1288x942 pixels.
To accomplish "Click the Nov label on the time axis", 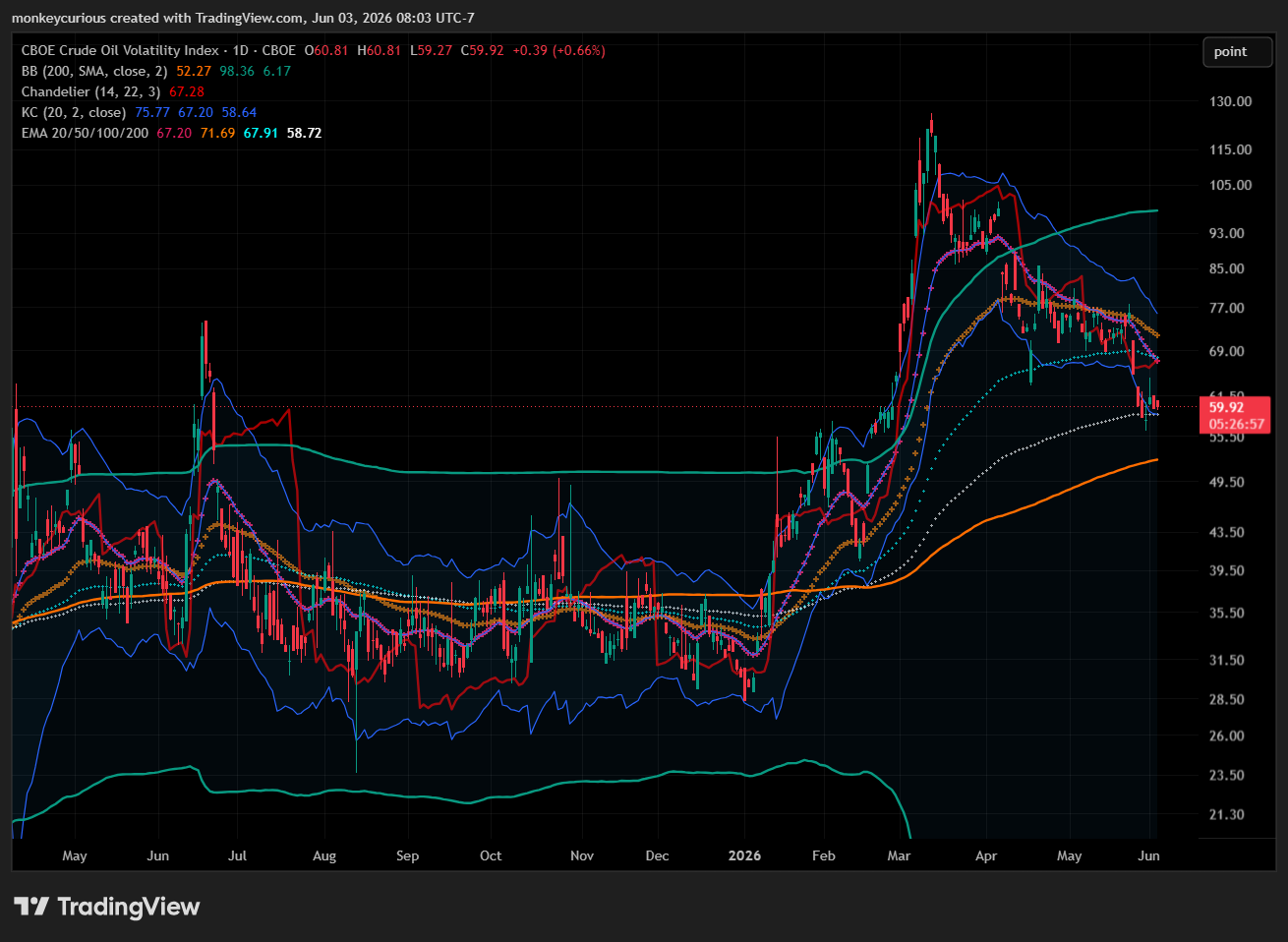I will pyautogui.click(x=582, y=855).
